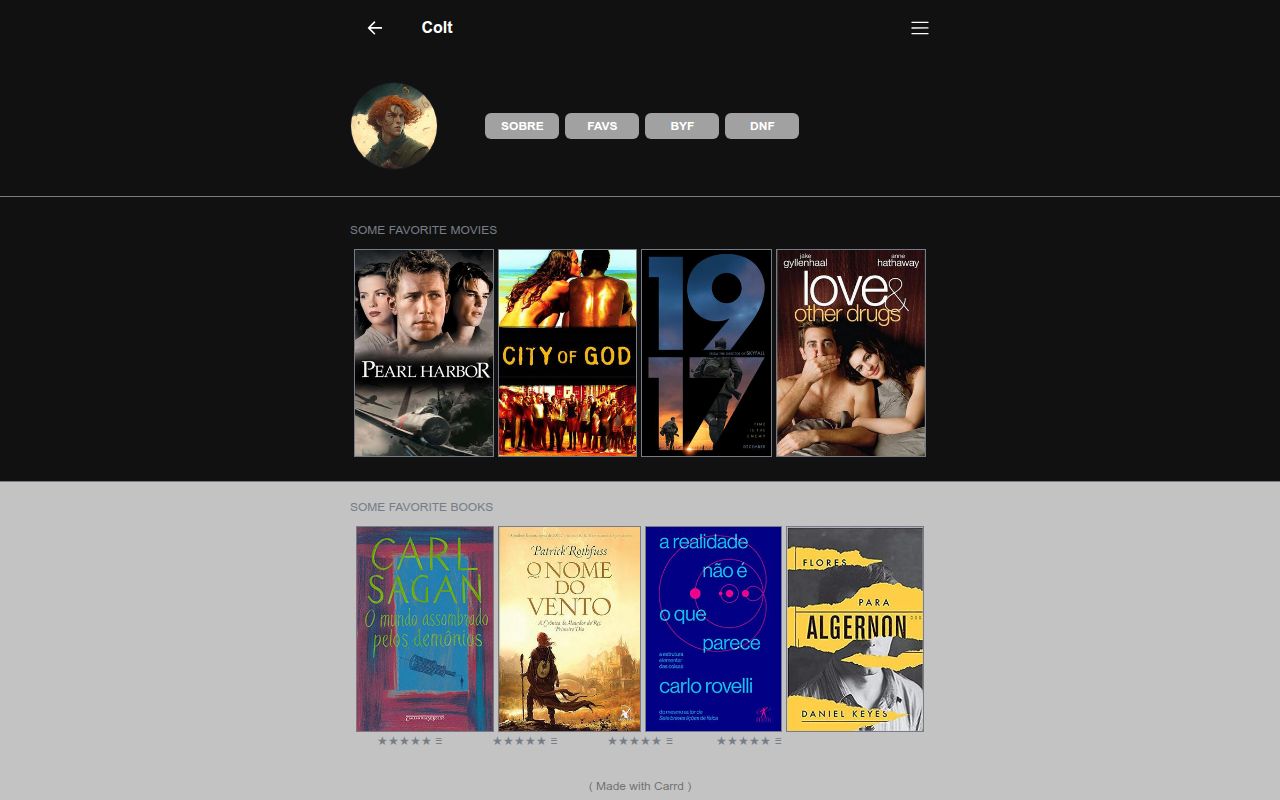Click the O Nome do Vento cover

pos(569,629)
